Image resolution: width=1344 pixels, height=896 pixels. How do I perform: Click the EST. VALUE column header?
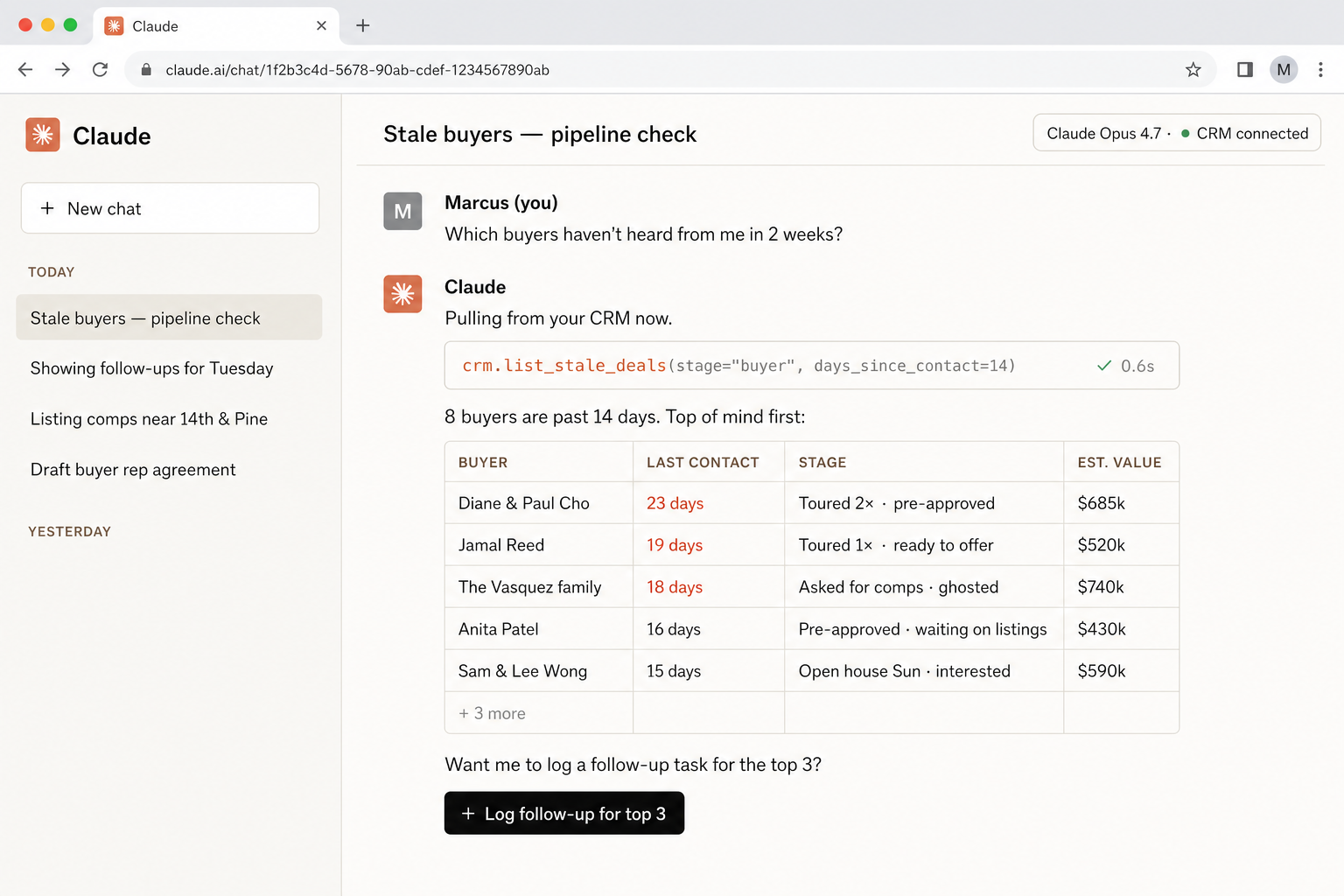pyautogui.click(x=1119, y=463)
